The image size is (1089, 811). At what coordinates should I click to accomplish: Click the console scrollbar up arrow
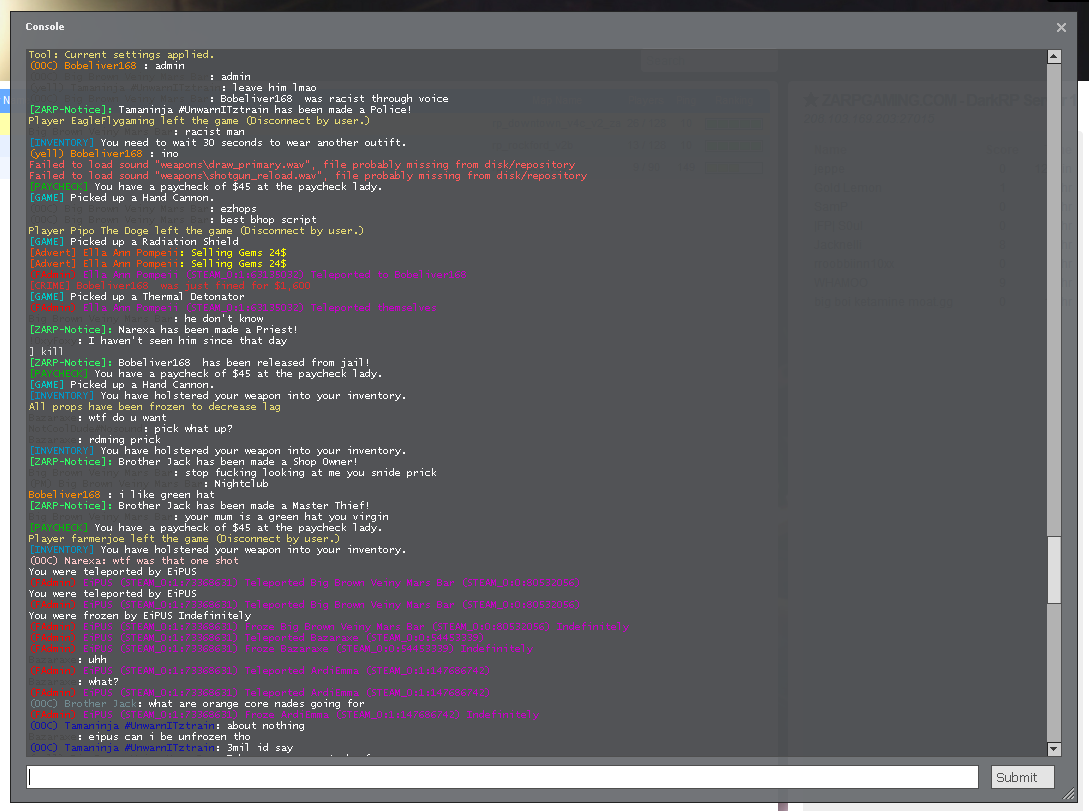[x=1054, y=56]
